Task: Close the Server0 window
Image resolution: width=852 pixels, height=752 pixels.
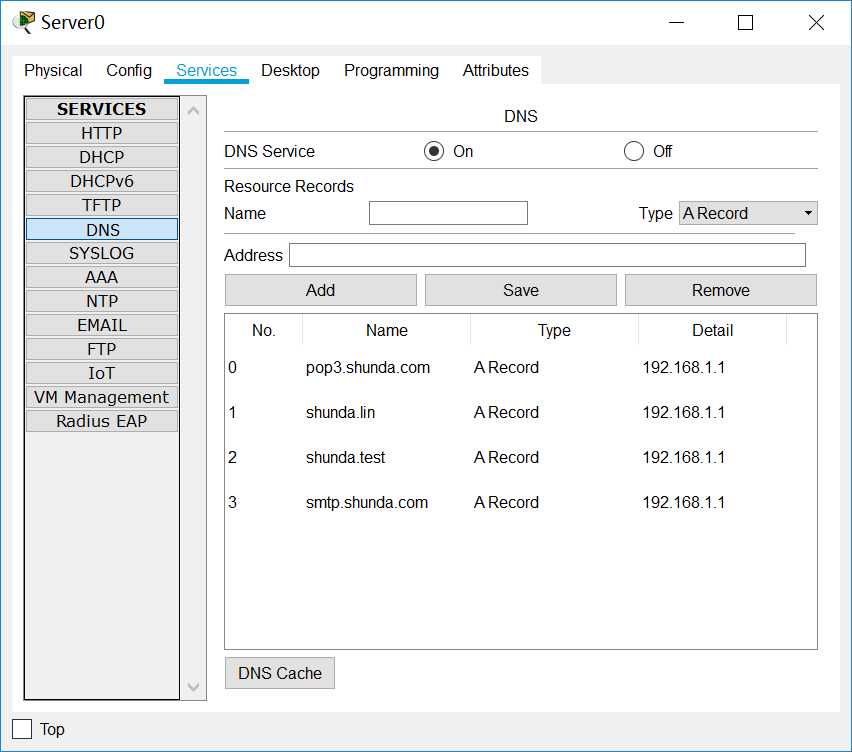Action: coord(816,22)
